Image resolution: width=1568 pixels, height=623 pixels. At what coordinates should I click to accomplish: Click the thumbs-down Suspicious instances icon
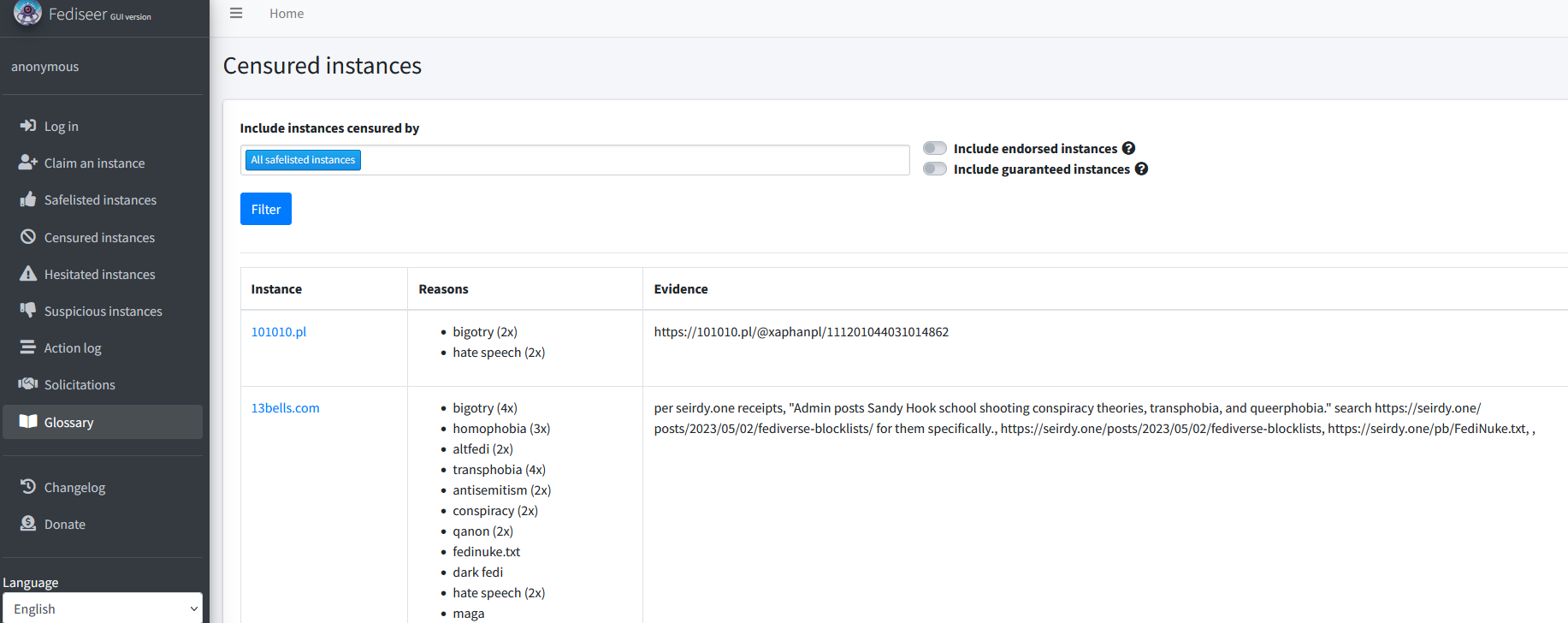(28, 311)
